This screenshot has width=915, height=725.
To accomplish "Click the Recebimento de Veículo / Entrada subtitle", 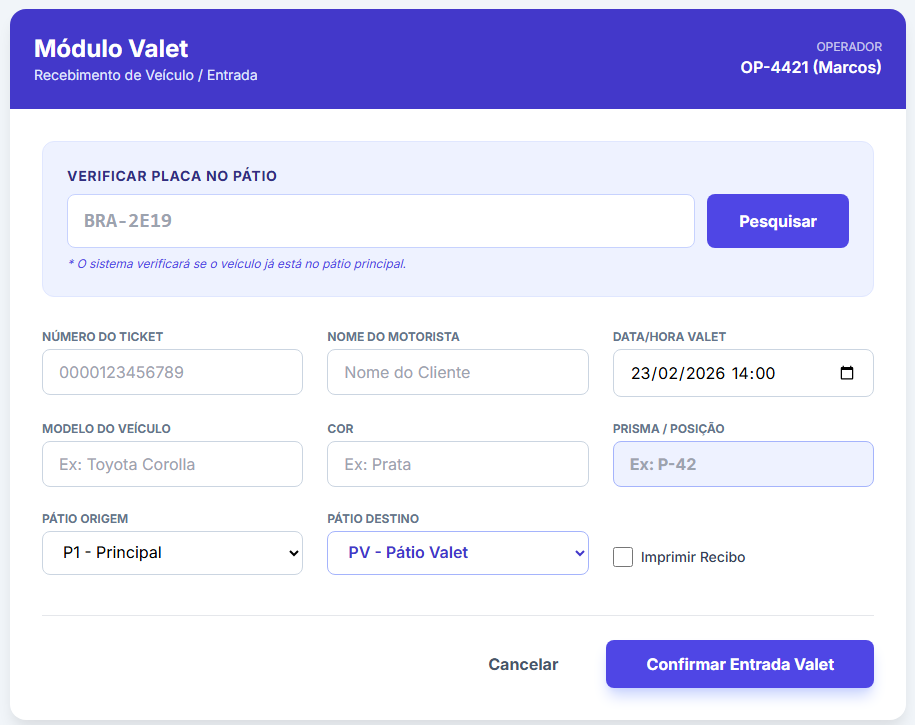I will (146, 75).
